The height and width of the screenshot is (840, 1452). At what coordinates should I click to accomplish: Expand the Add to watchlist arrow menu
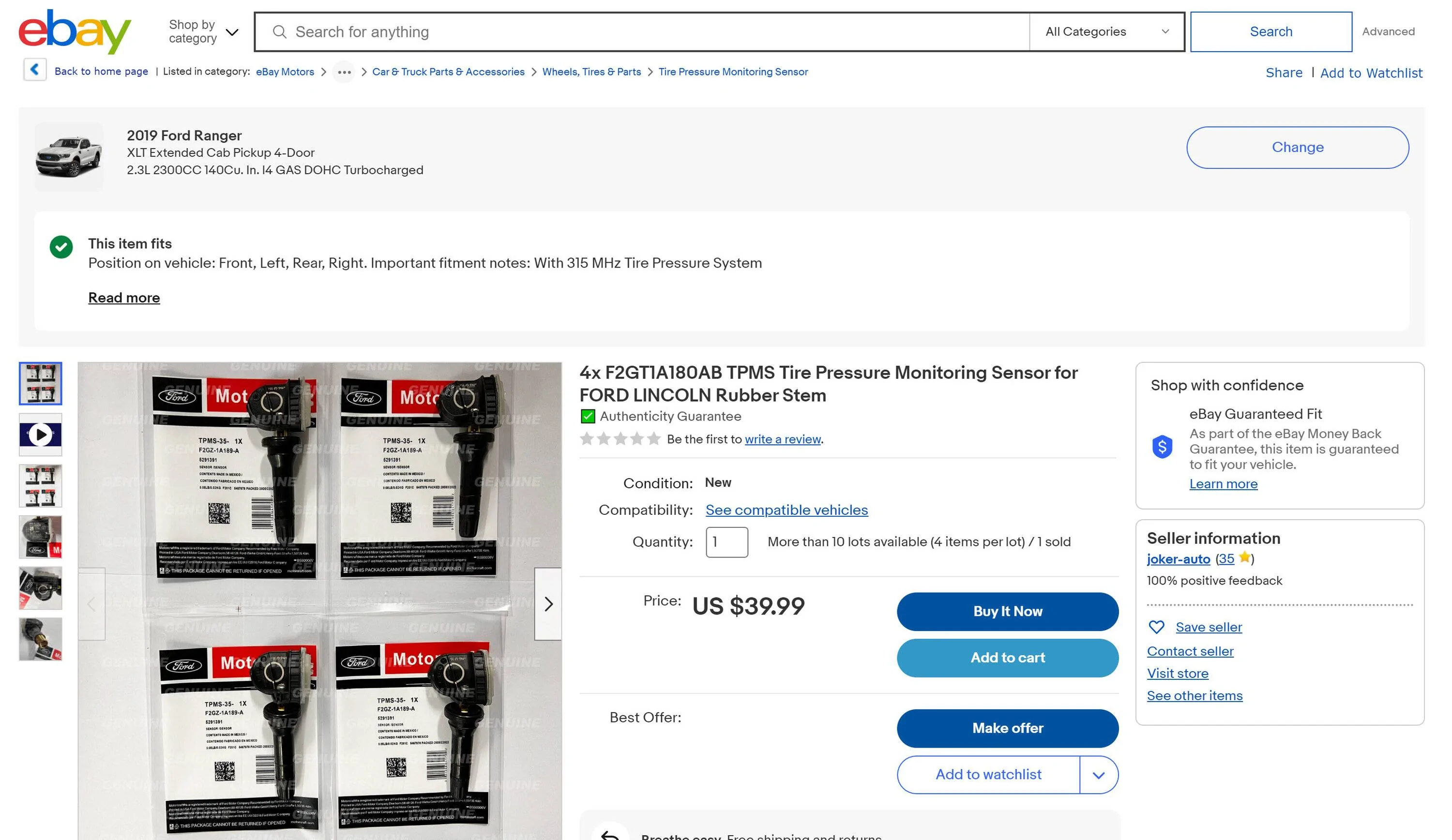pos(1098,775)
